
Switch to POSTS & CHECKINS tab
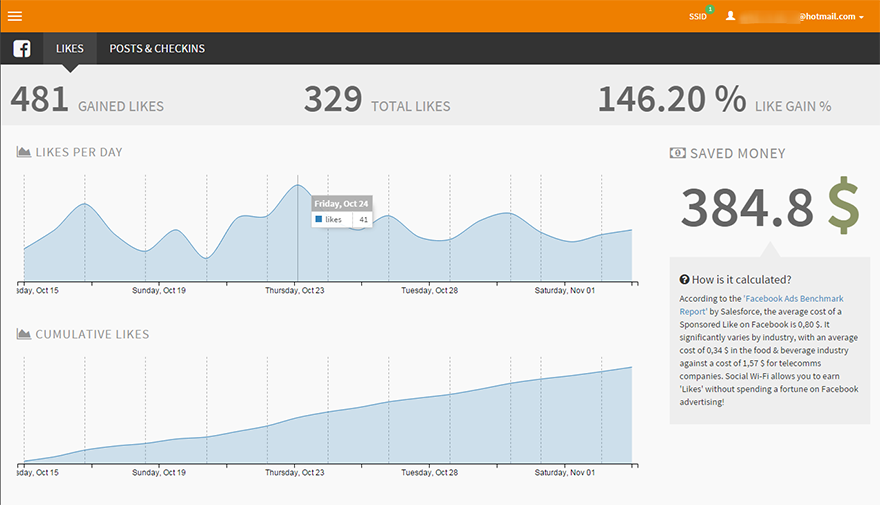157,49
